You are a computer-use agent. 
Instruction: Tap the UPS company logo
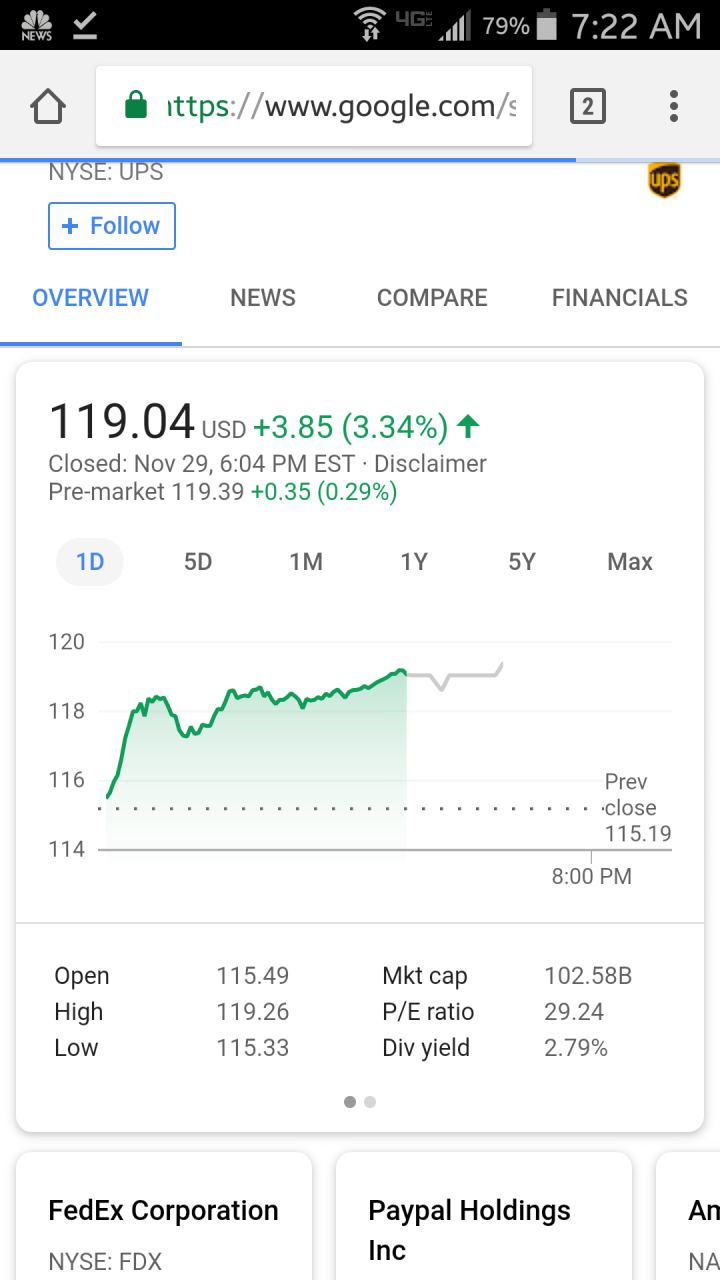[665, 181]
